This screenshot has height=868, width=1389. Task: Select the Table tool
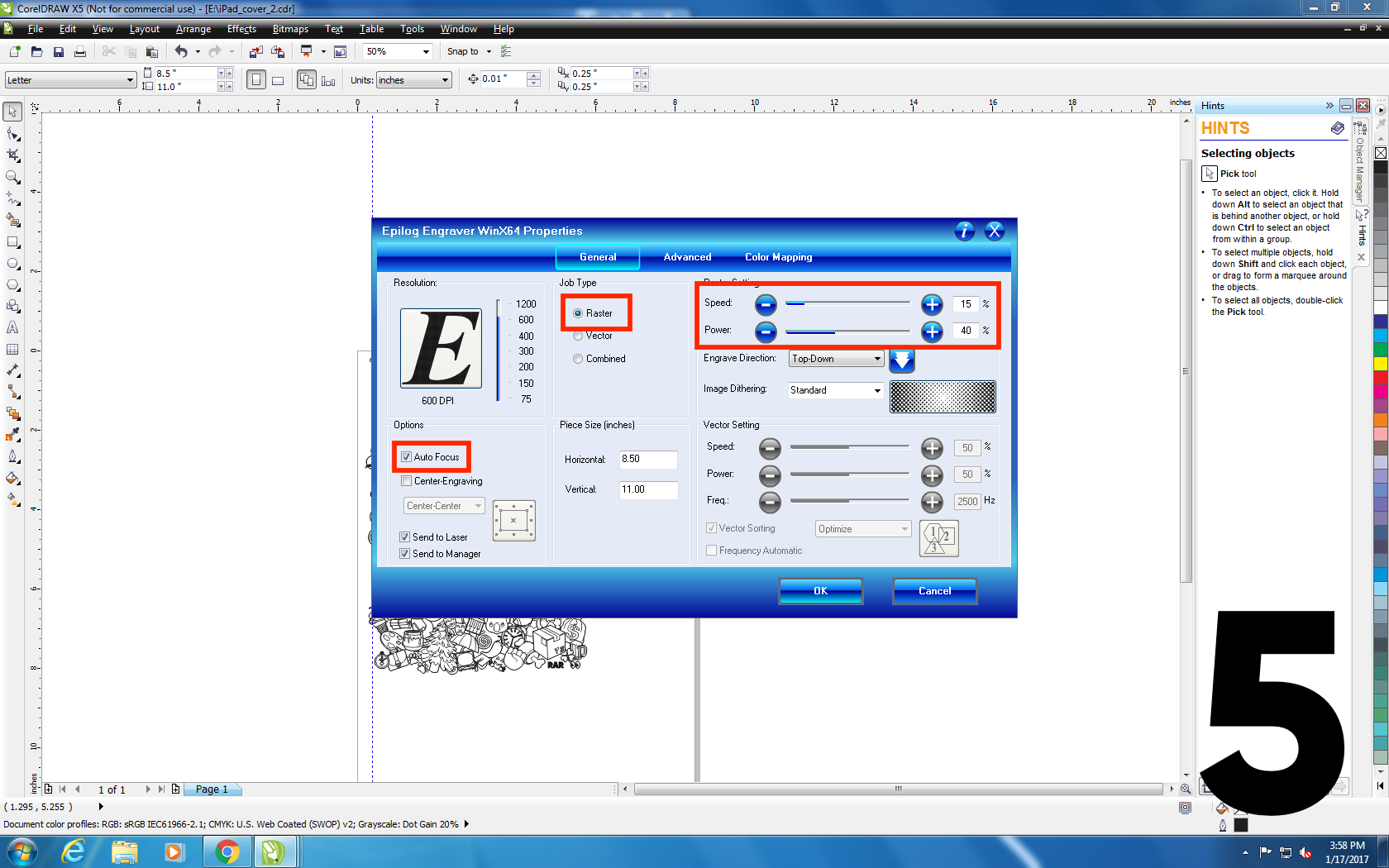12,348
